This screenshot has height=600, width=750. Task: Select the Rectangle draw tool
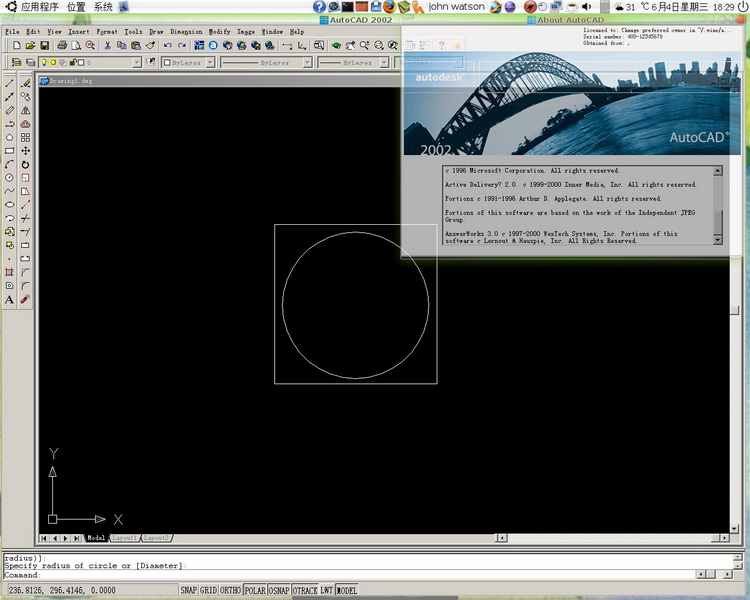9,151
